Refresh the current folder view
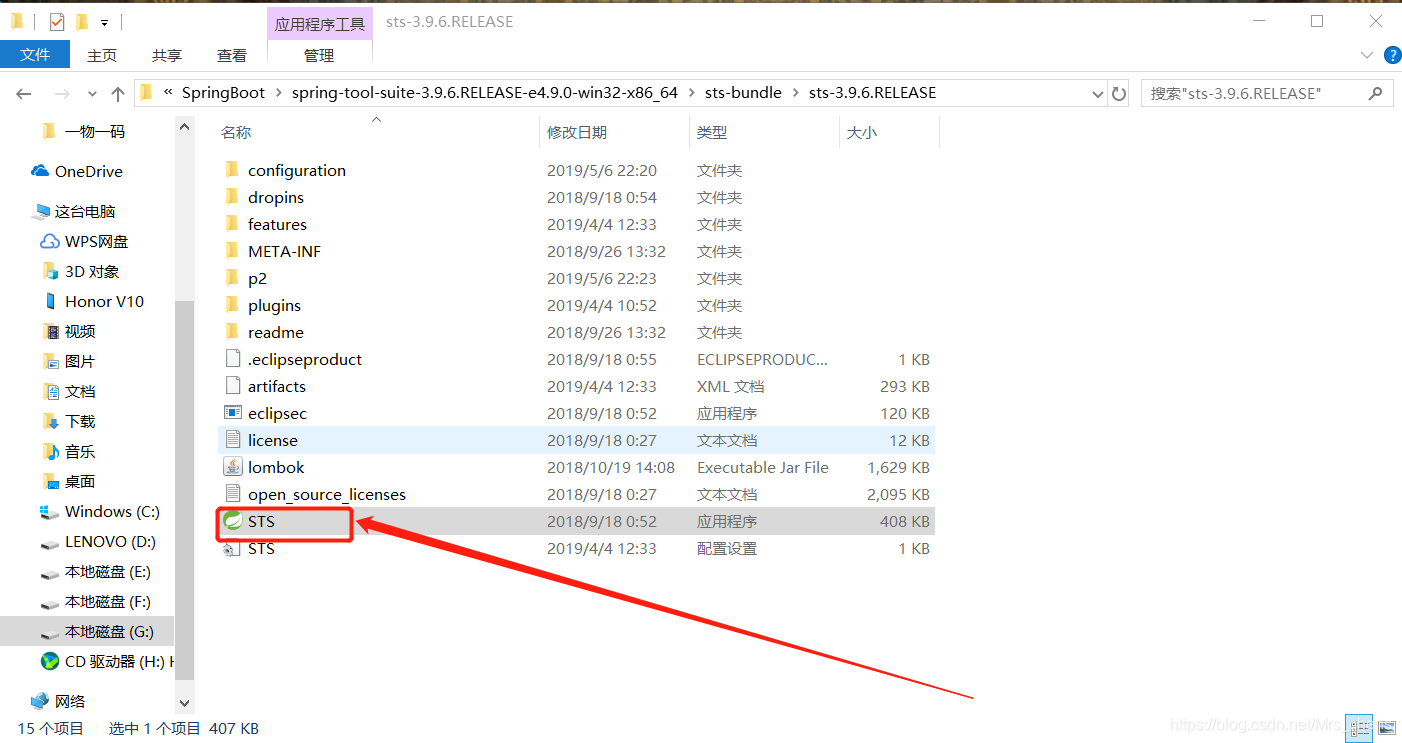This screenshot has width=1402, height=743. [1120, 93]
